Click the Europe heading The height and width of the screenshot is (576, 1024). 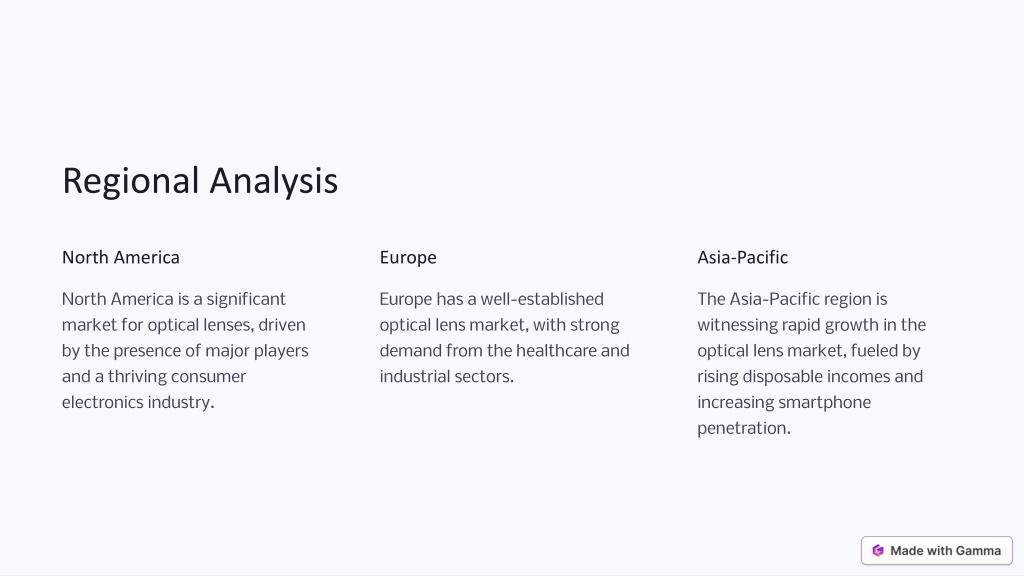tap(408, 257)
